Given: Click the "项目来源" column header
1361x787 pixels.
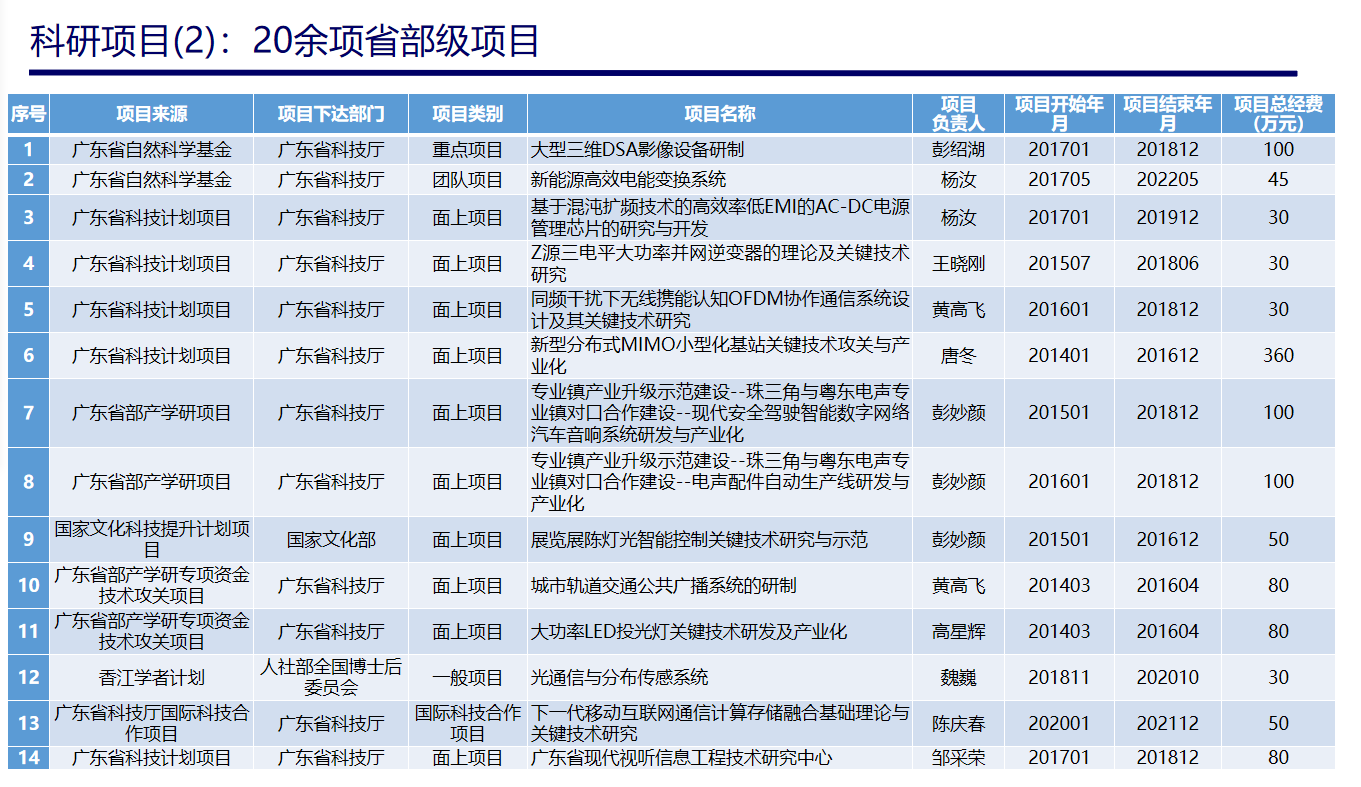Looking at the screenshot, I should pyautogui.click(x=151, y=114).
